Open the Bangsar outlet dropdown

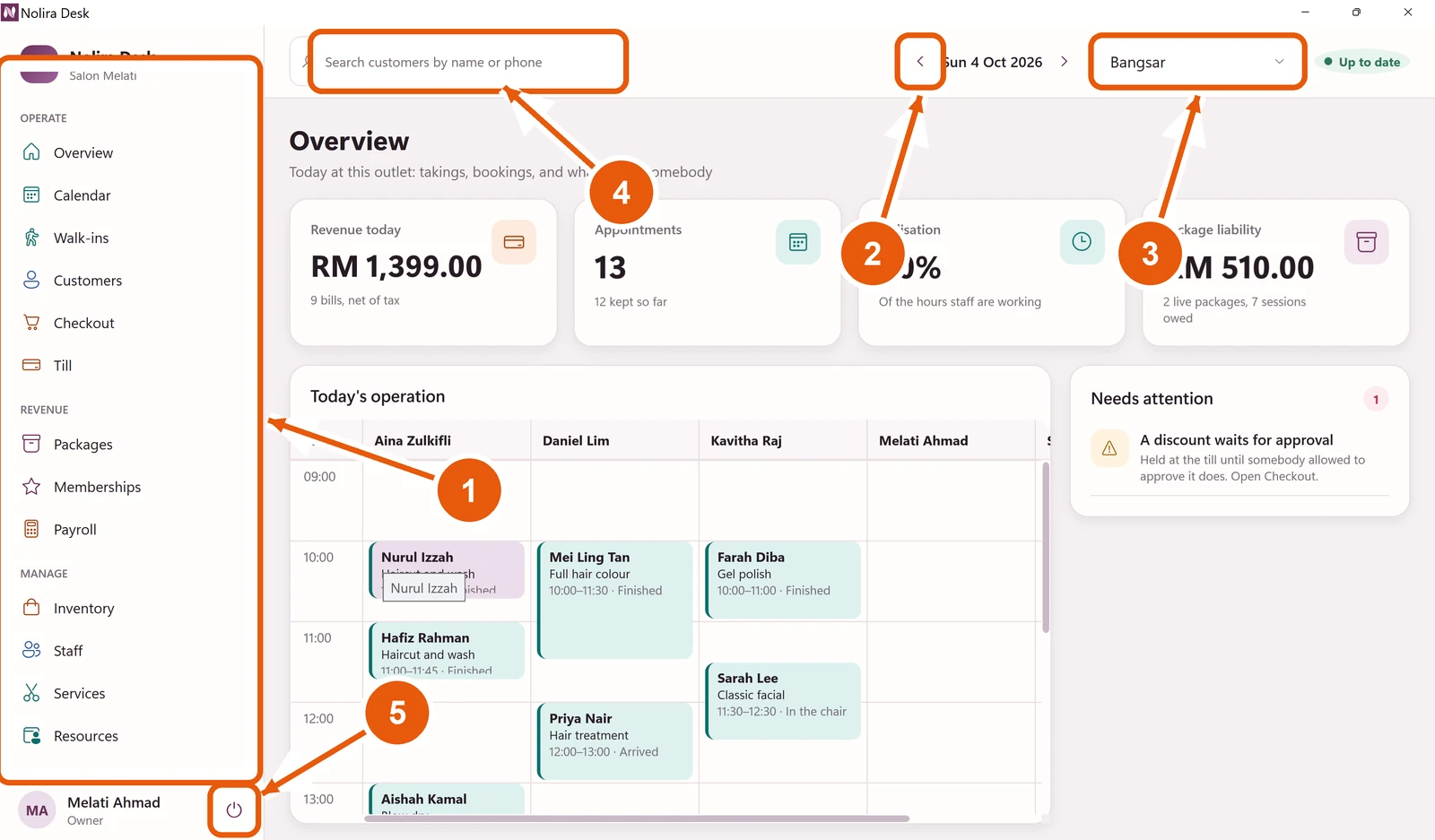(1196, 62)
